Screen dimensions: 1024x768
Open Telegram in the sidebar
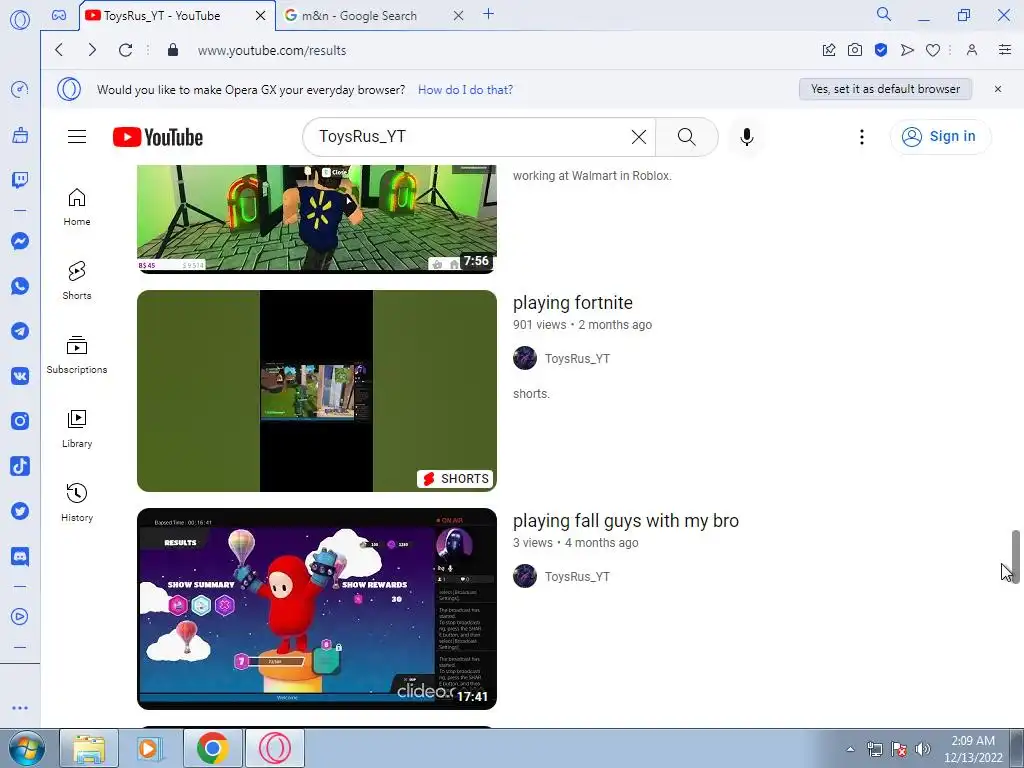[x=20, y=331]
